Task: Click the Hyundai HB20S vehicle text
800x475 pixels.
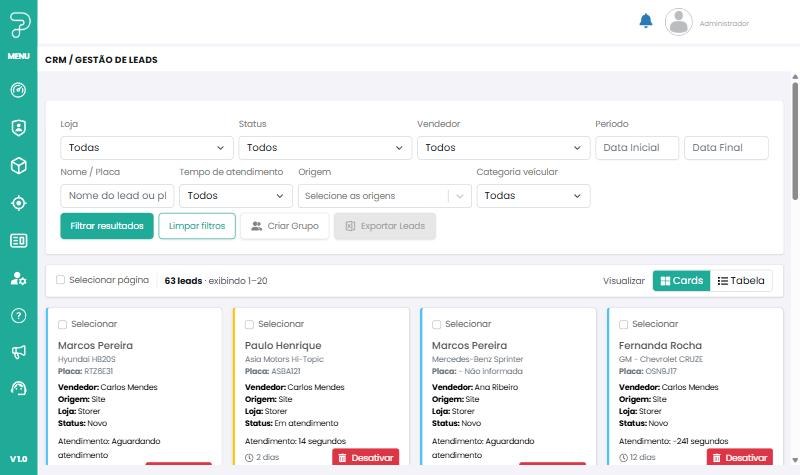Action: tap(87, 359)
